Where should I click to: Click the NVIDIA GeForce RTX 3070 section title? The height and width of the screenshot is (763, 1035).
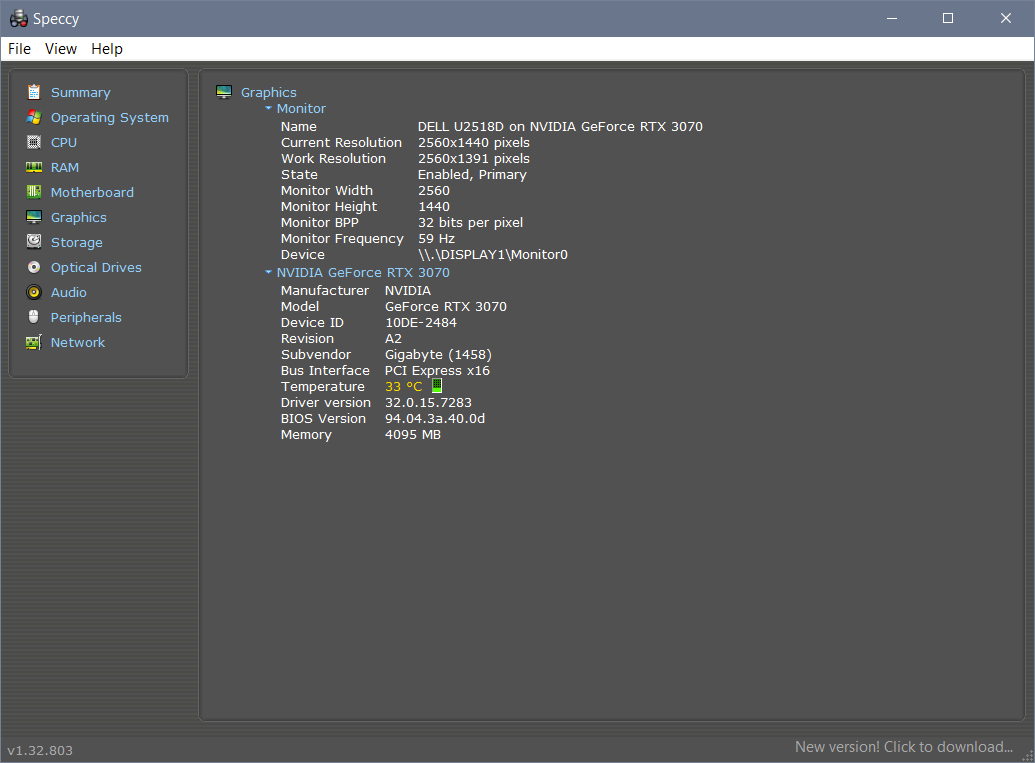363,273
